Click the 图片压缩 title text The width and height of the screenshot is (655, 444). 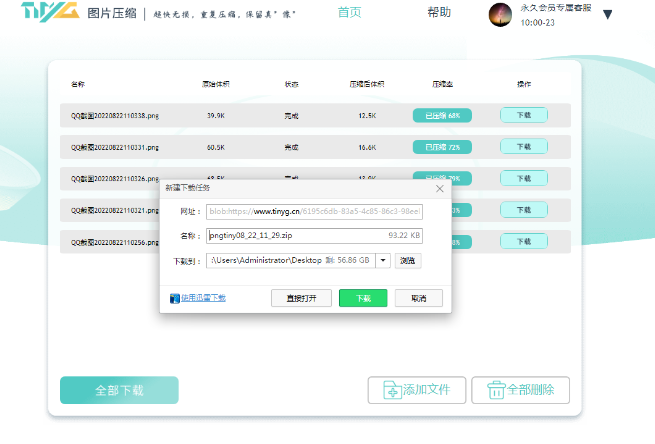point(112,13)
